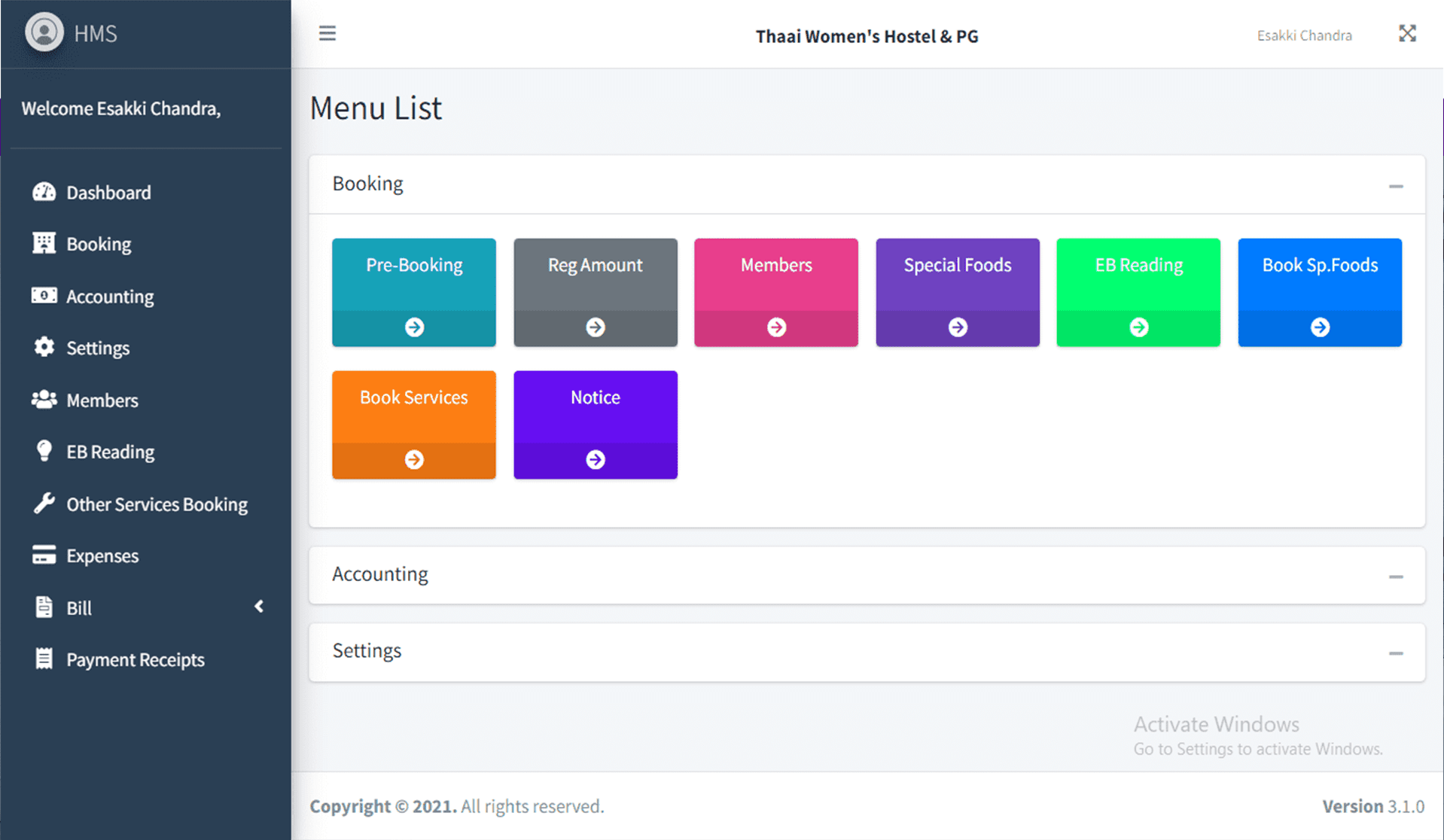
Task: Click the arrow icon on Pre-Booking card
Action: (x=414, y=327)
